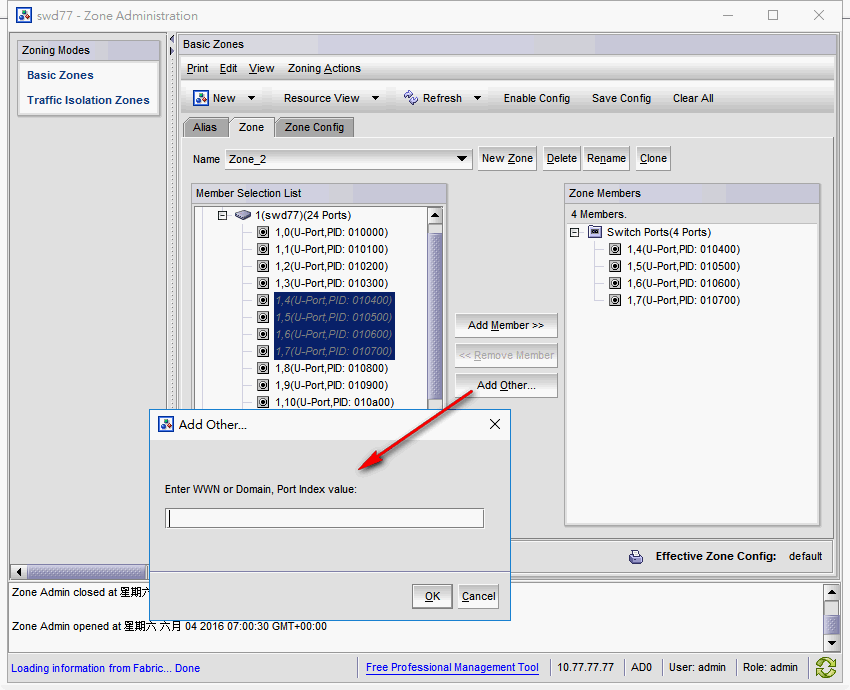
Task: Collapse the 1(swd77)(24 Ports) tree node
Action: click(222, 215)
